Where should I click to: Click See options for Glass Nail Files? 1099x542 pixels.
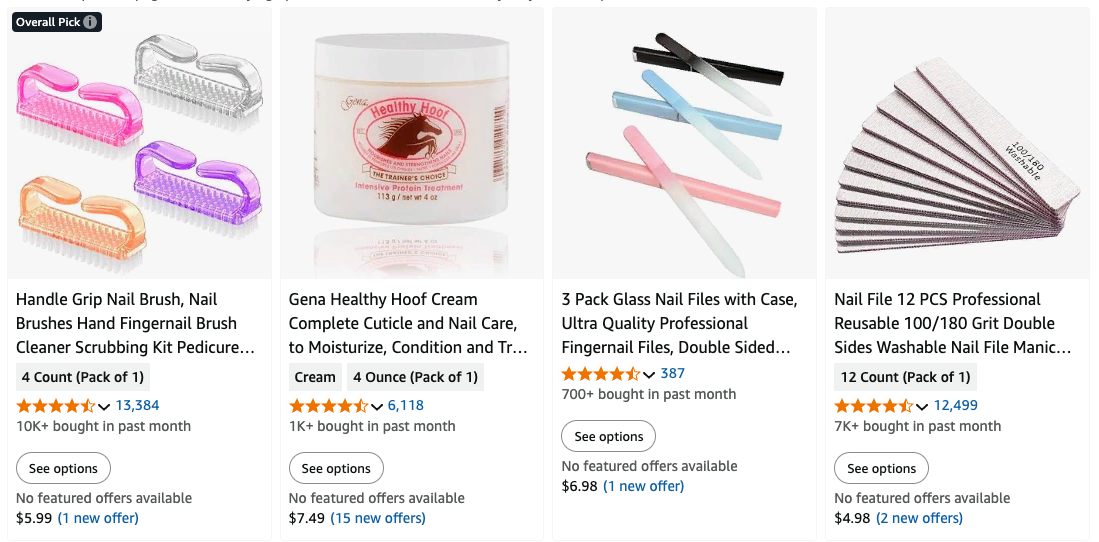608,436
